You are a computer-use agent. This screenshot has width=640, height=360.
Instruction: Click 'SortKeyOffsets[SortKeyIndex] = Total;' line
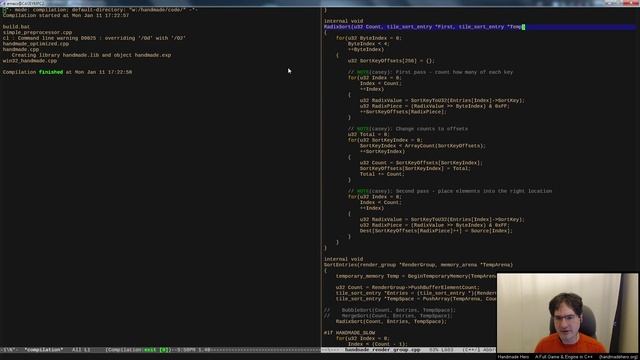(x=415, y=169)
